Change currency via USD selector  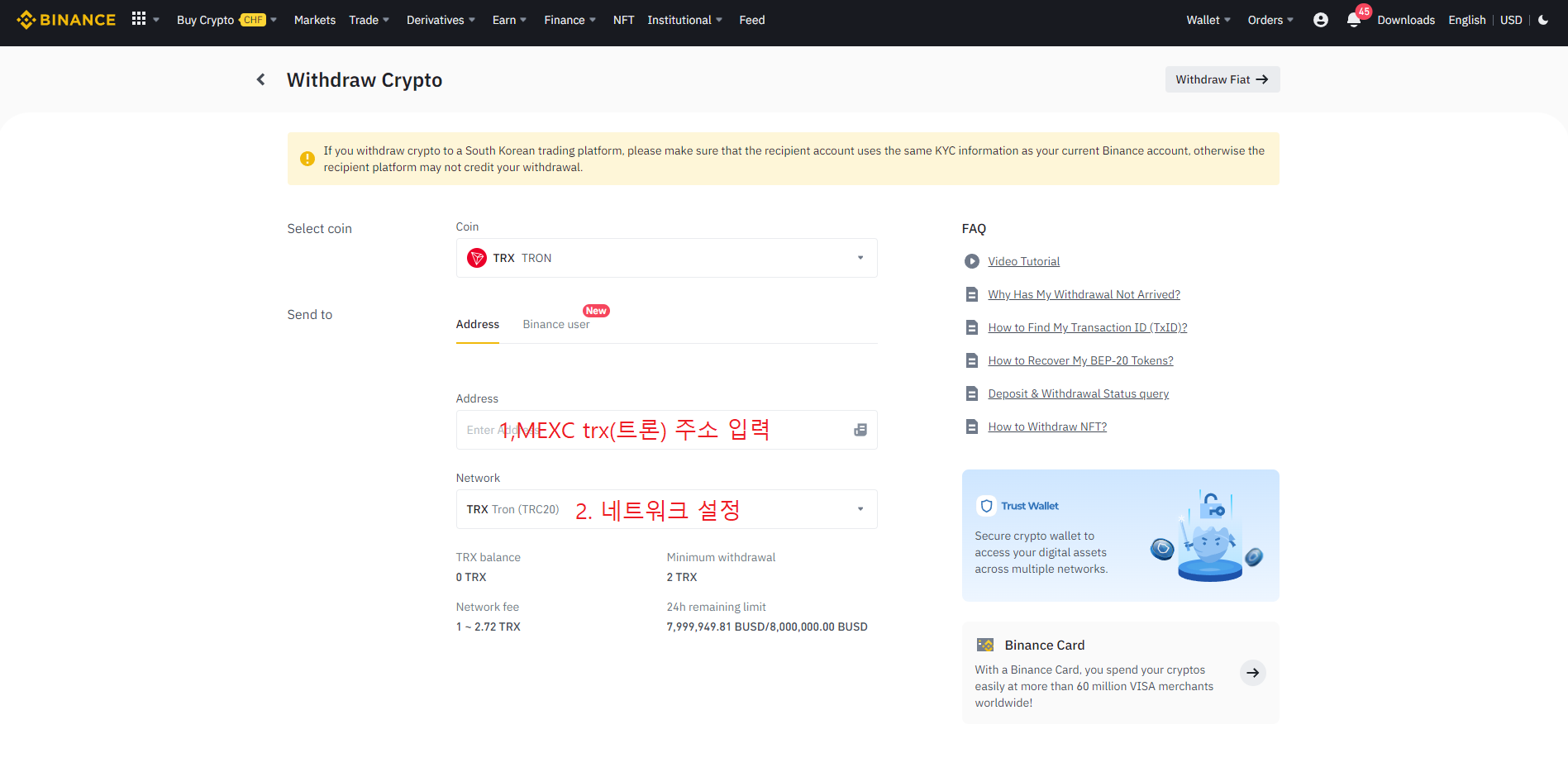point(1511,20)
